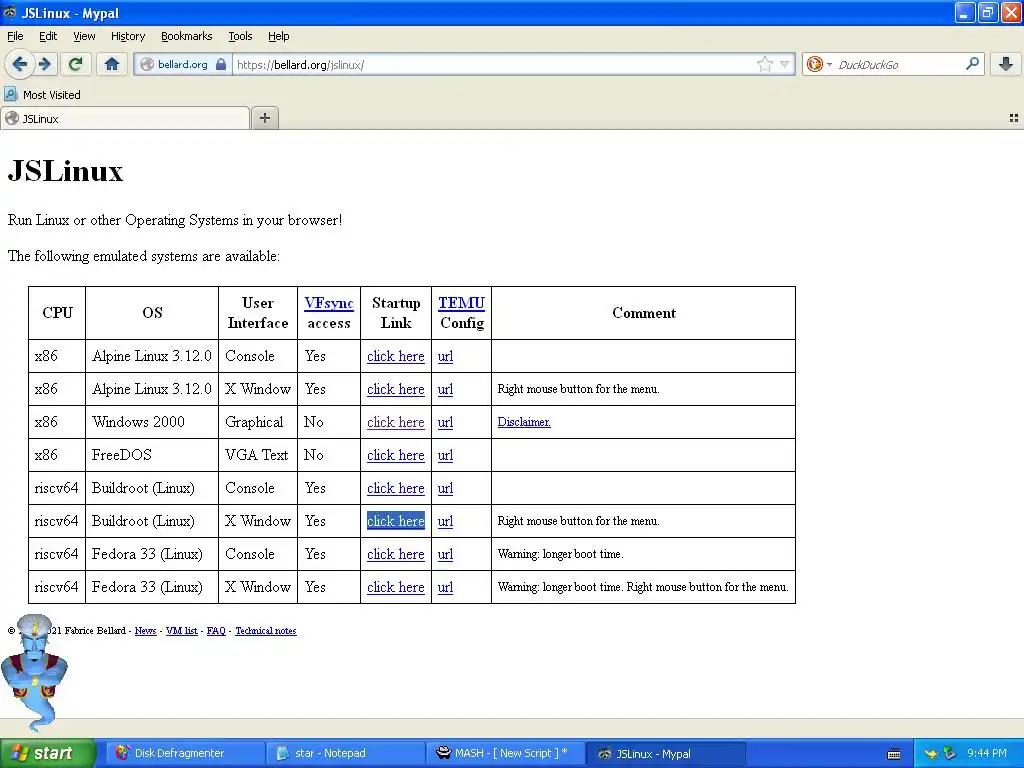Open the list all tabs grid icon
Screen dimensions: 1024x768
point(1014,118)
